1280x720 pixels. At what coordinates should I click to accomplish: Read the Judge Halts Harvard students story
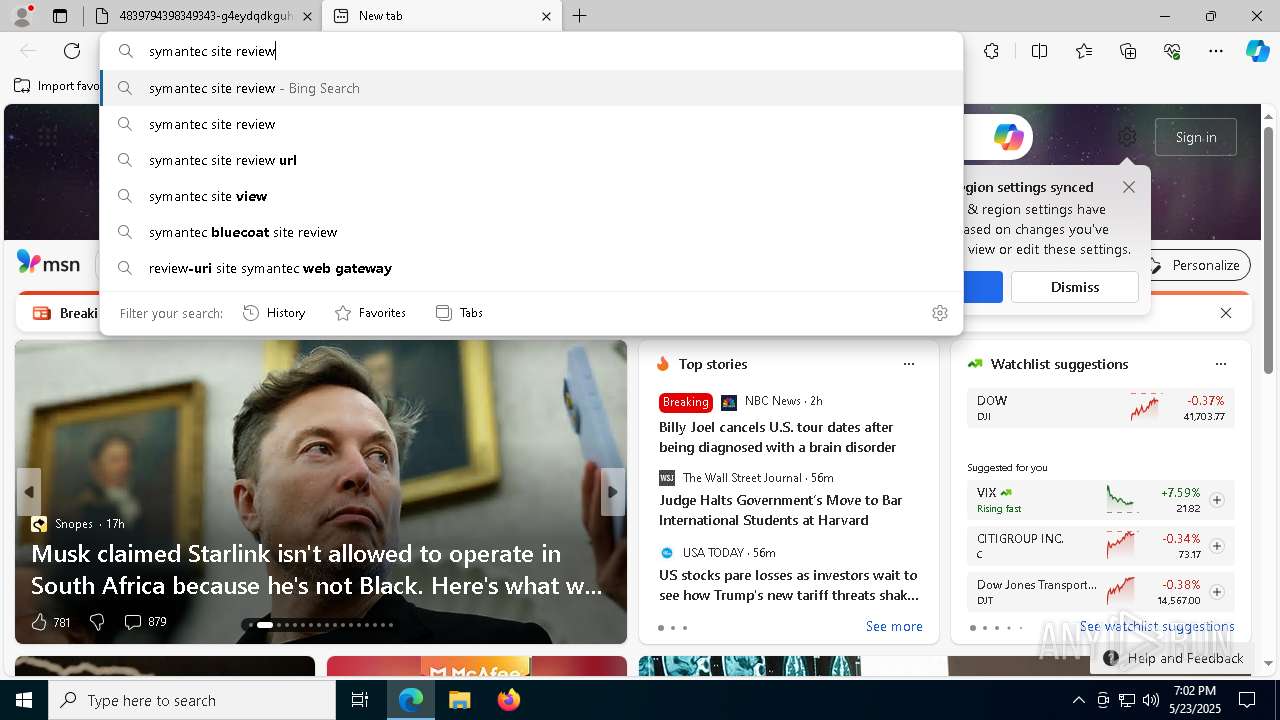[781, 510]
